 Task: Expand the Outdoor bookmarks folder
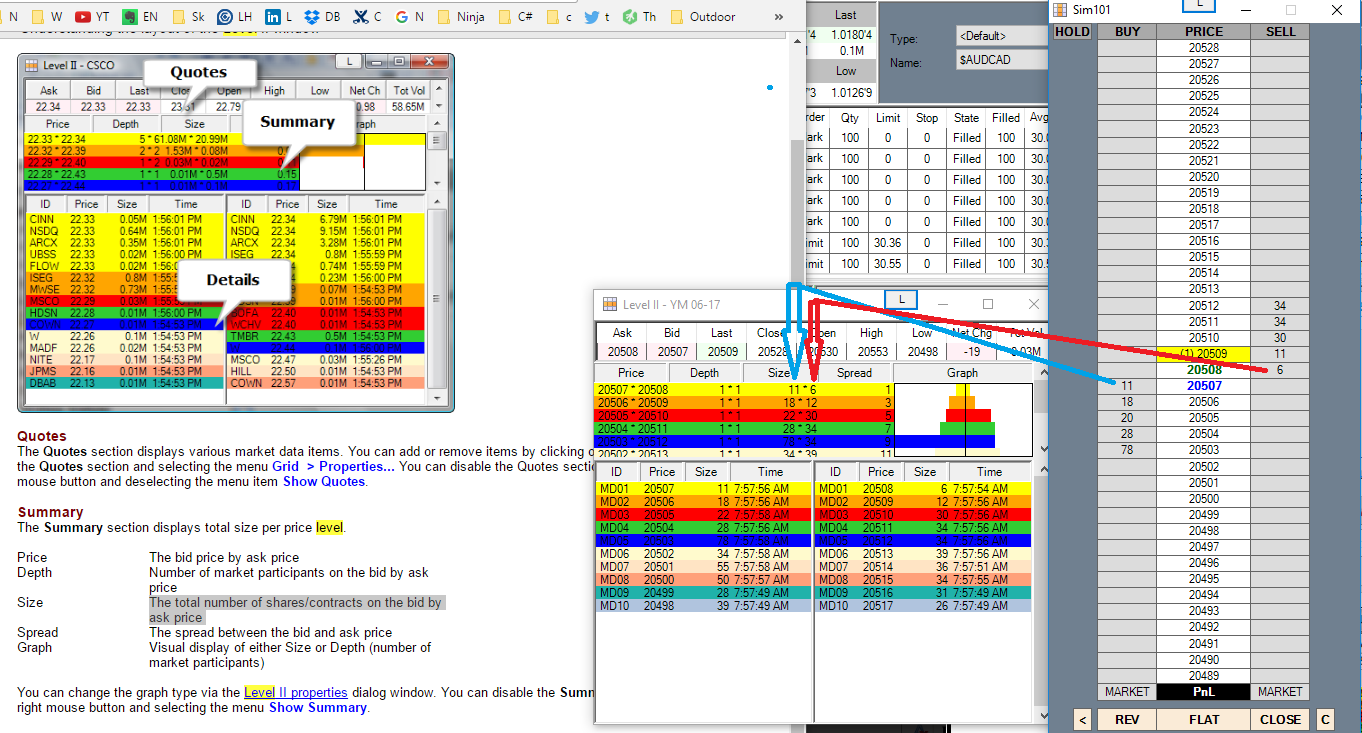tap(701, 16)
